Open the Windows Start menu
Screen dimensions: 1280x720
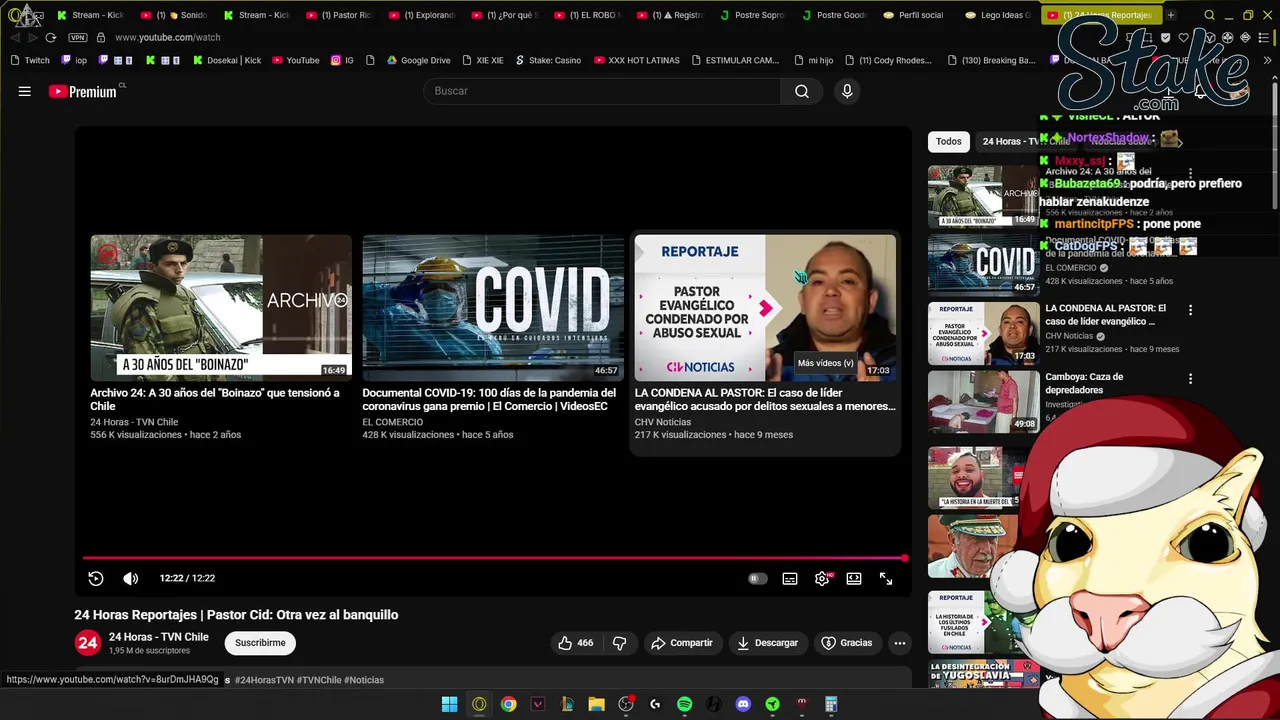click(450, 704)
